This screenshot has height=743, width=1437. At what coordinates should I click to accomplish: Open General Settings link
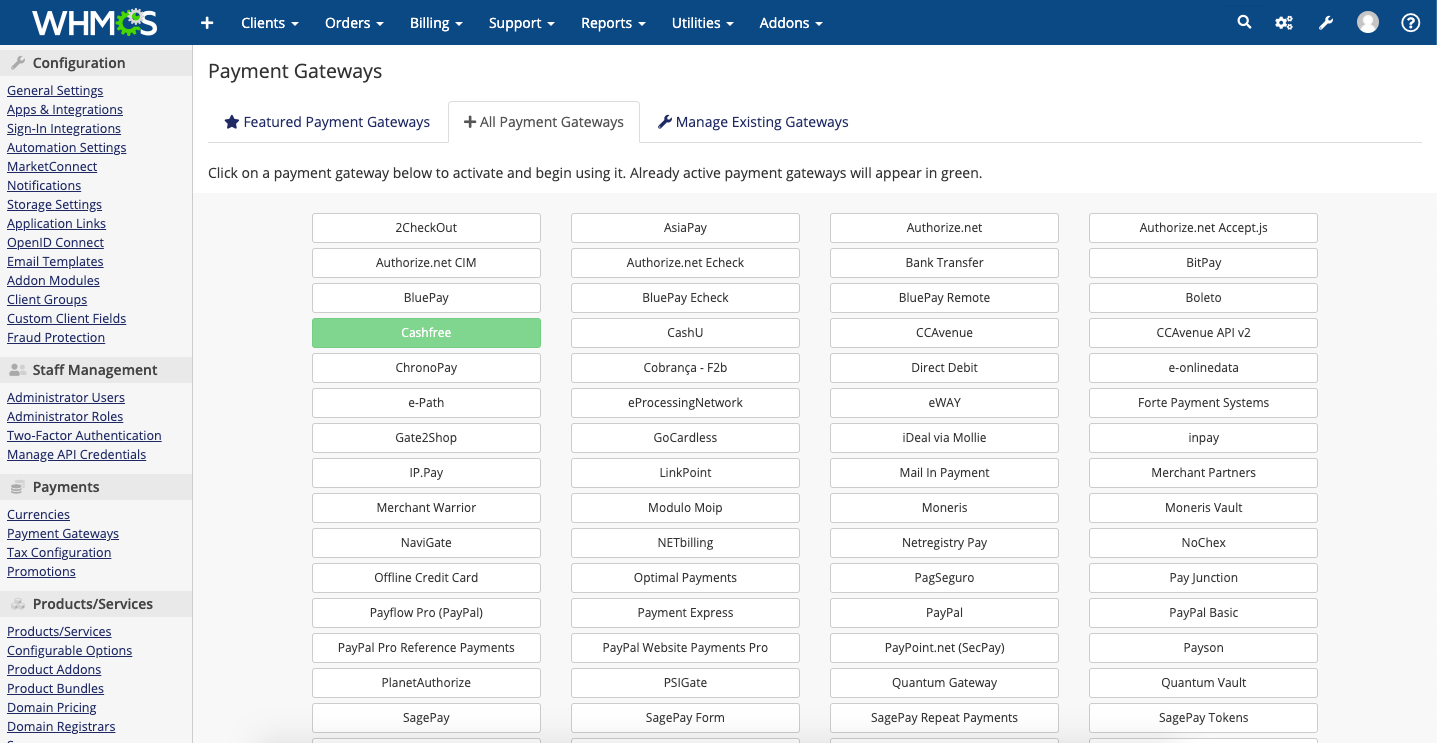[55, 90]
